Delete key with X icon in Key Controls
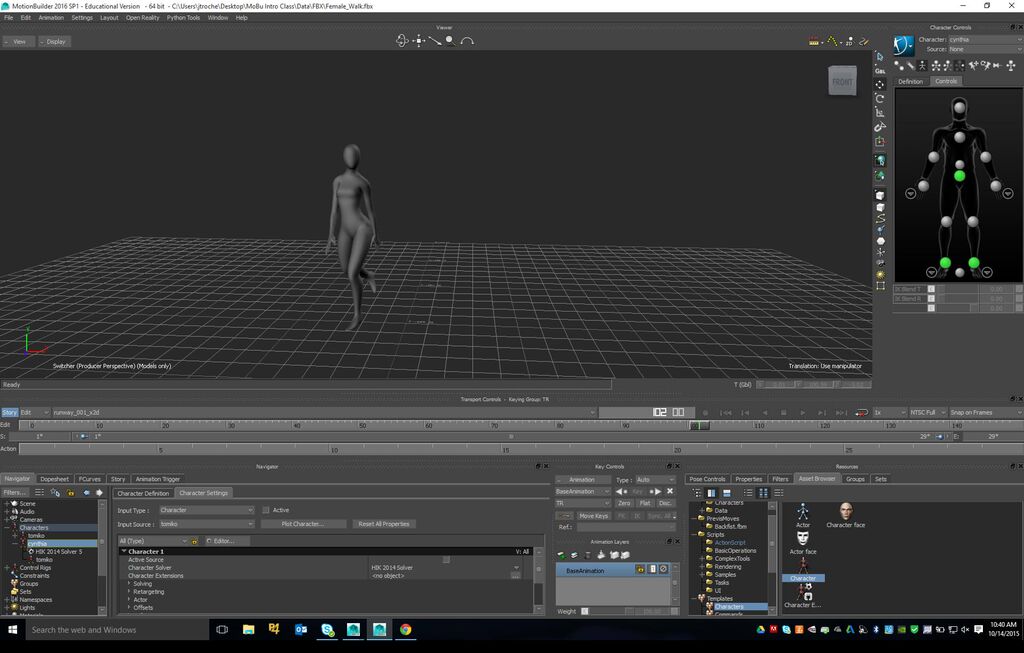This screenshot has height=653, width=1024. [x=669, y=491]
